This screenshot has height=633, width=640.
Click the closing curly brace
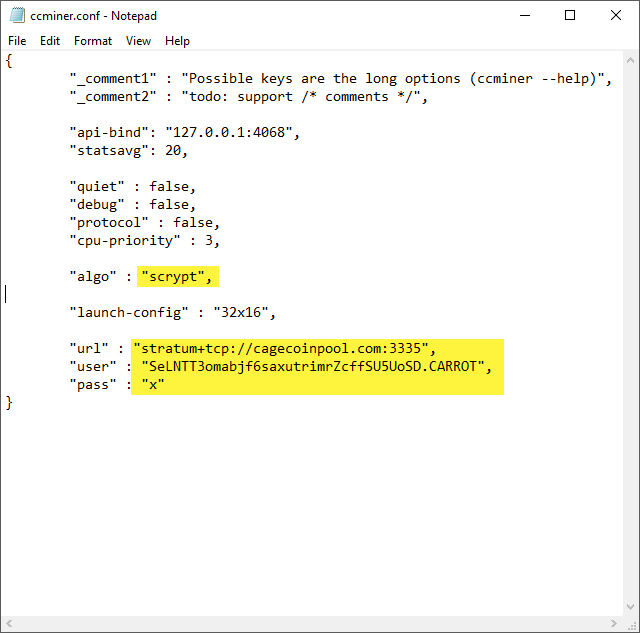coord(9,403)
